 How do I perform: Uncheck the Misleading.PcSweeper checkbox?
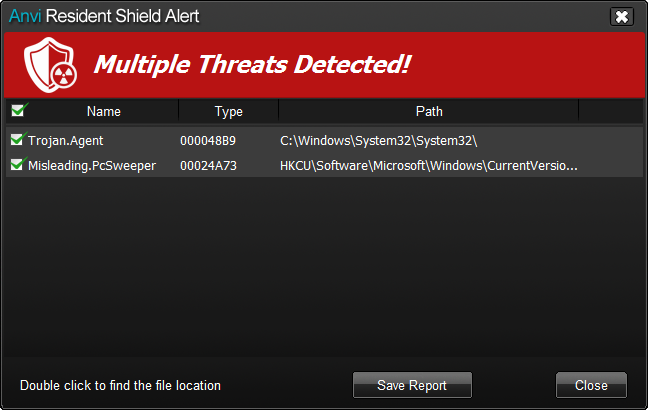(x=18, y=164)
